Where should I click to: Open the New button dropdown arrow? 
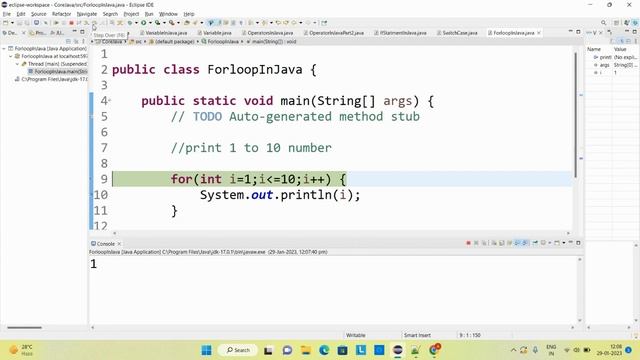coord(12,23)
